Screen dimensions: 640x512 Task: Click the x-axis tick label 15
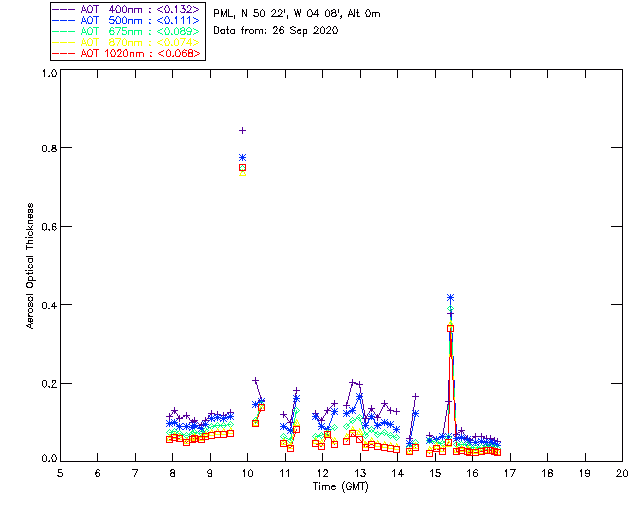[435, 473]
